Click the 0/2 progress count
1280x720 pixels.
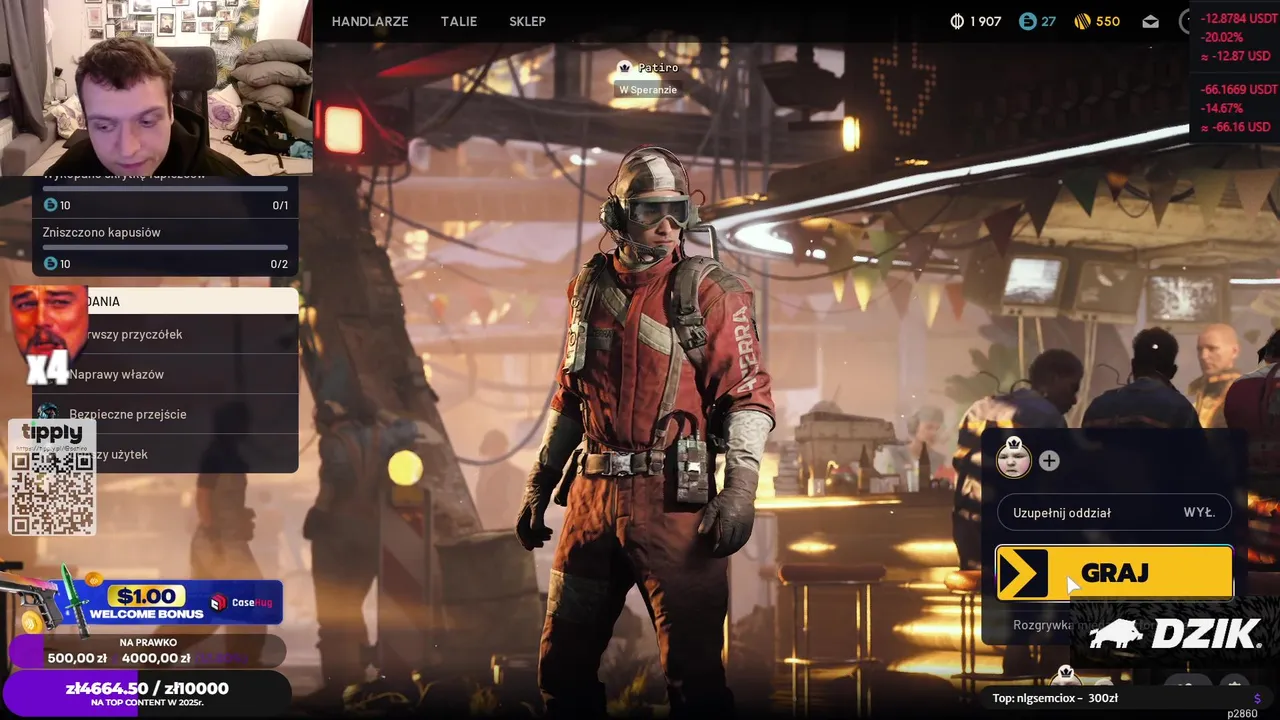tap(279, 264)
